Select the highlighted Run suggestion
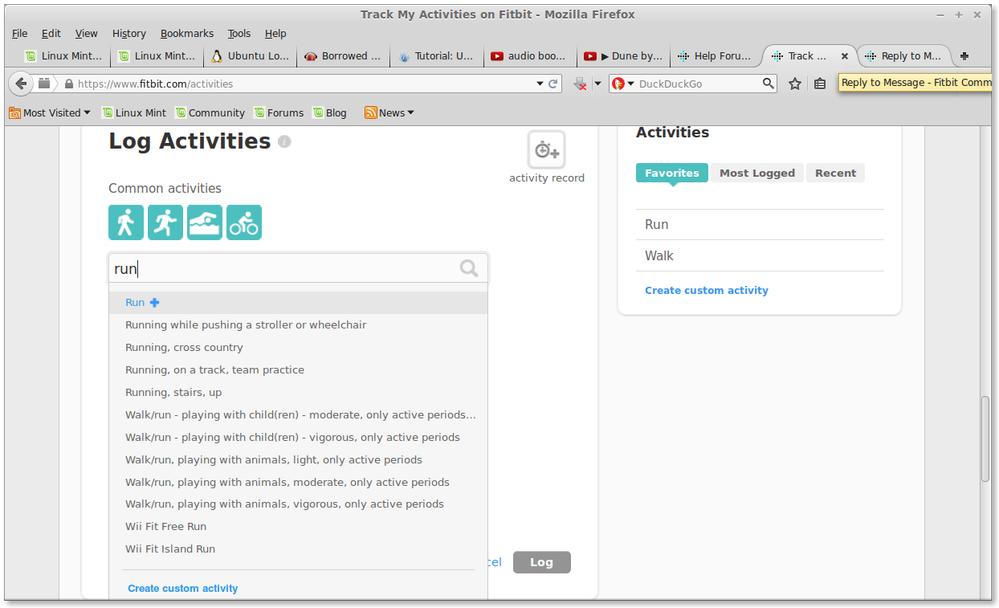Image resolution: width=999 pixels, height=608 pixels. 298,303
